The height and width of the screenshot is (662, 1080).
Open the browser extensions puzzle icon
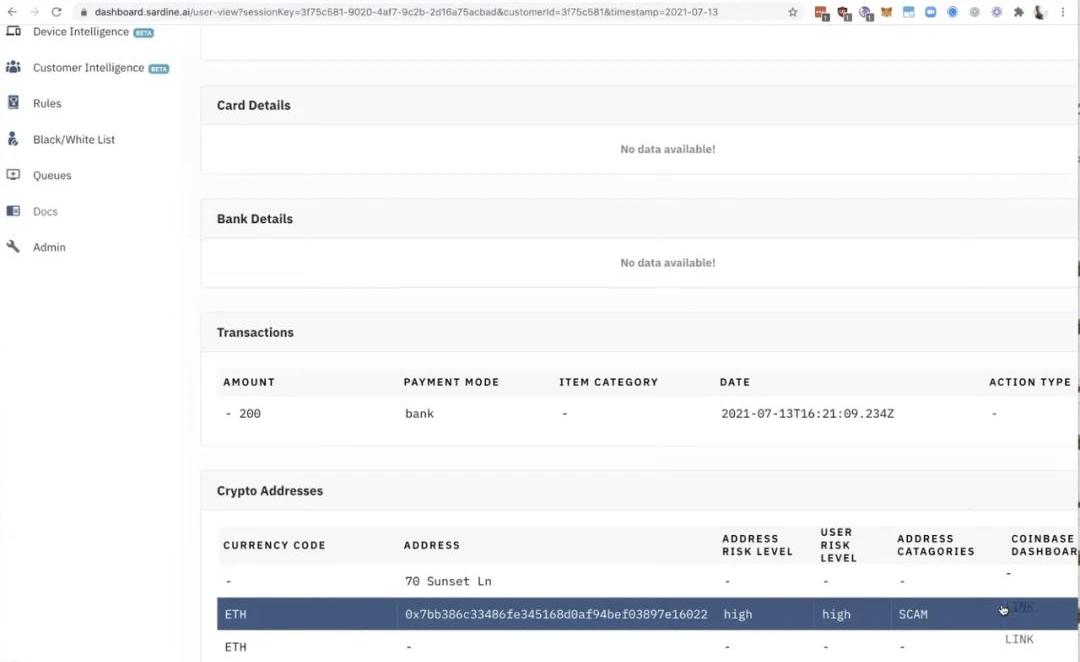[x=1018, y=12]
